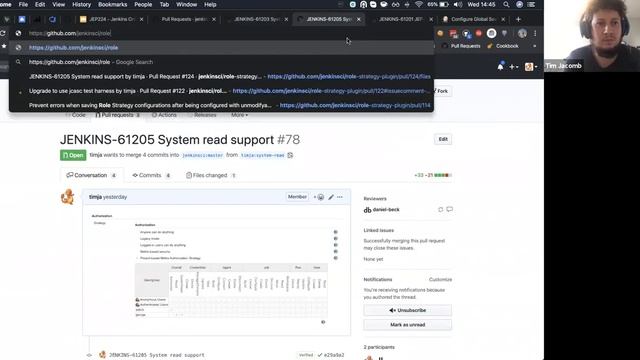
Task: Open the repository Actions tab
Action: (164, 115)
